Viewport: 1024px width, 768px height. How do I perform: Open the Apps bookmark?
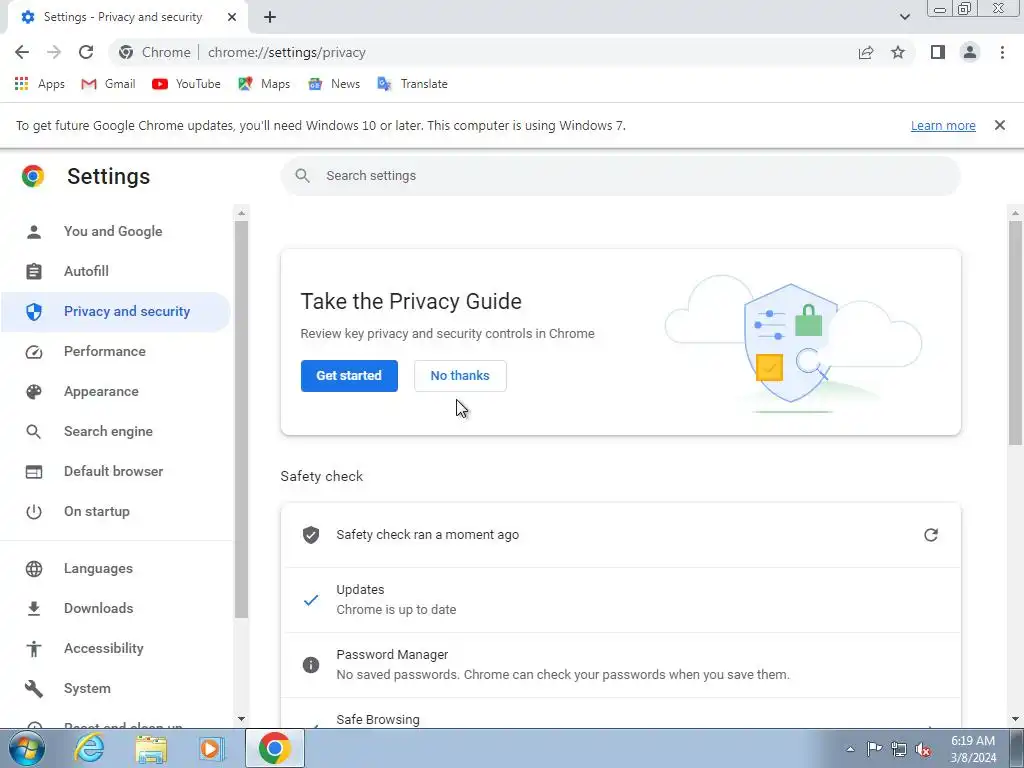(39, 84)
